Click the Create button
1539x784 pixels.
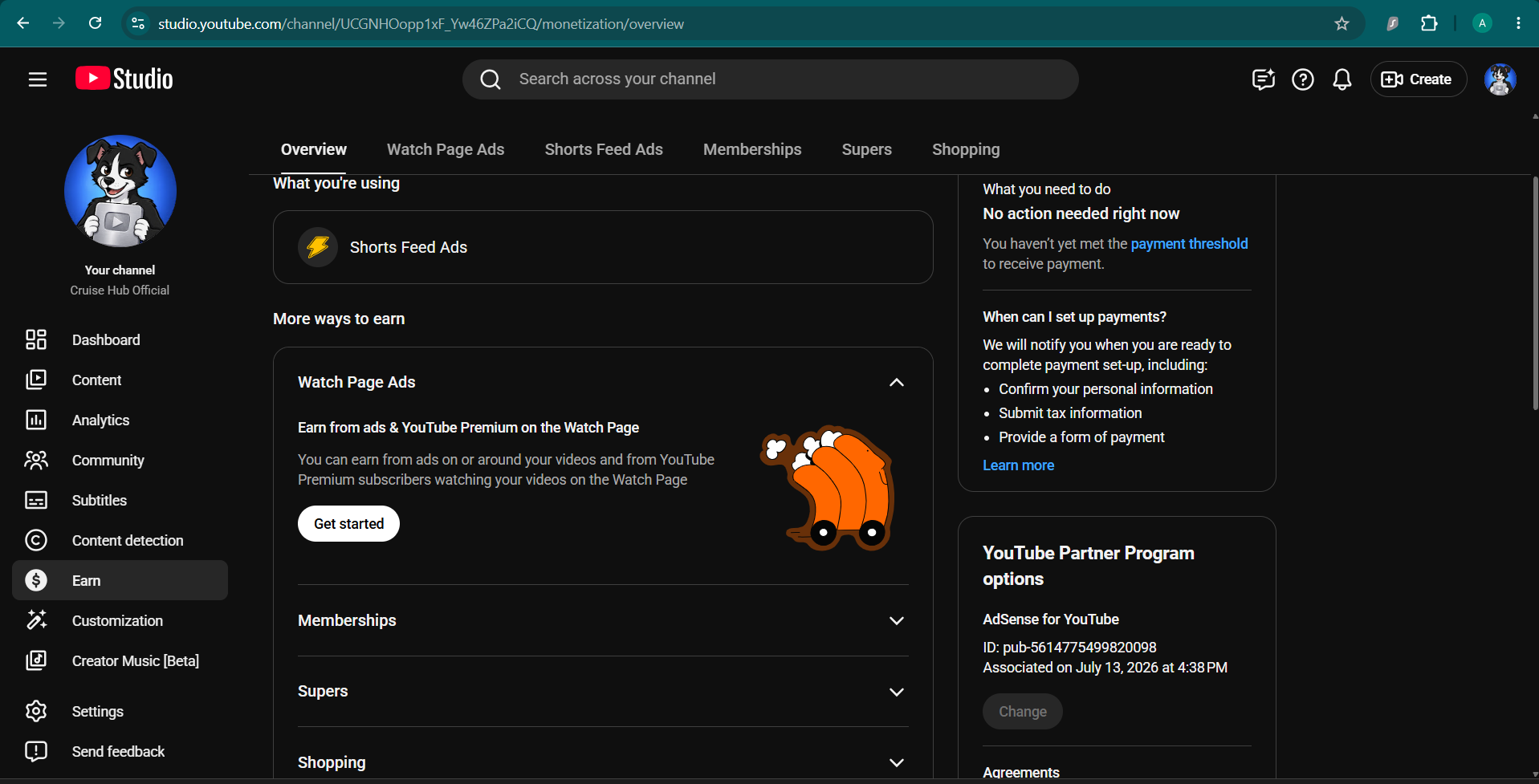tap(1418, 79)
